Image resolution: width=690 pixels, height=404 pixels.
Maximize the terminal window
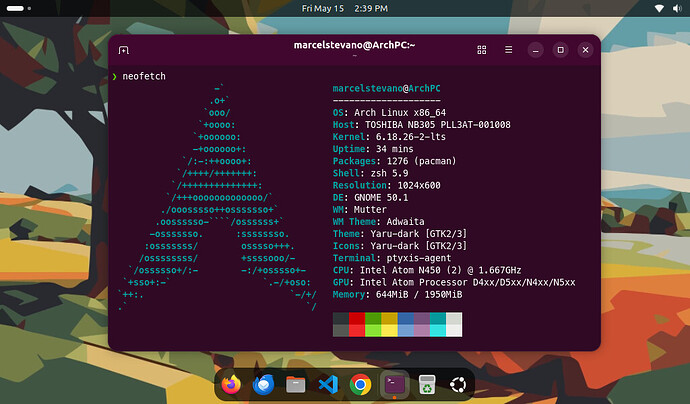coord(561,50)
